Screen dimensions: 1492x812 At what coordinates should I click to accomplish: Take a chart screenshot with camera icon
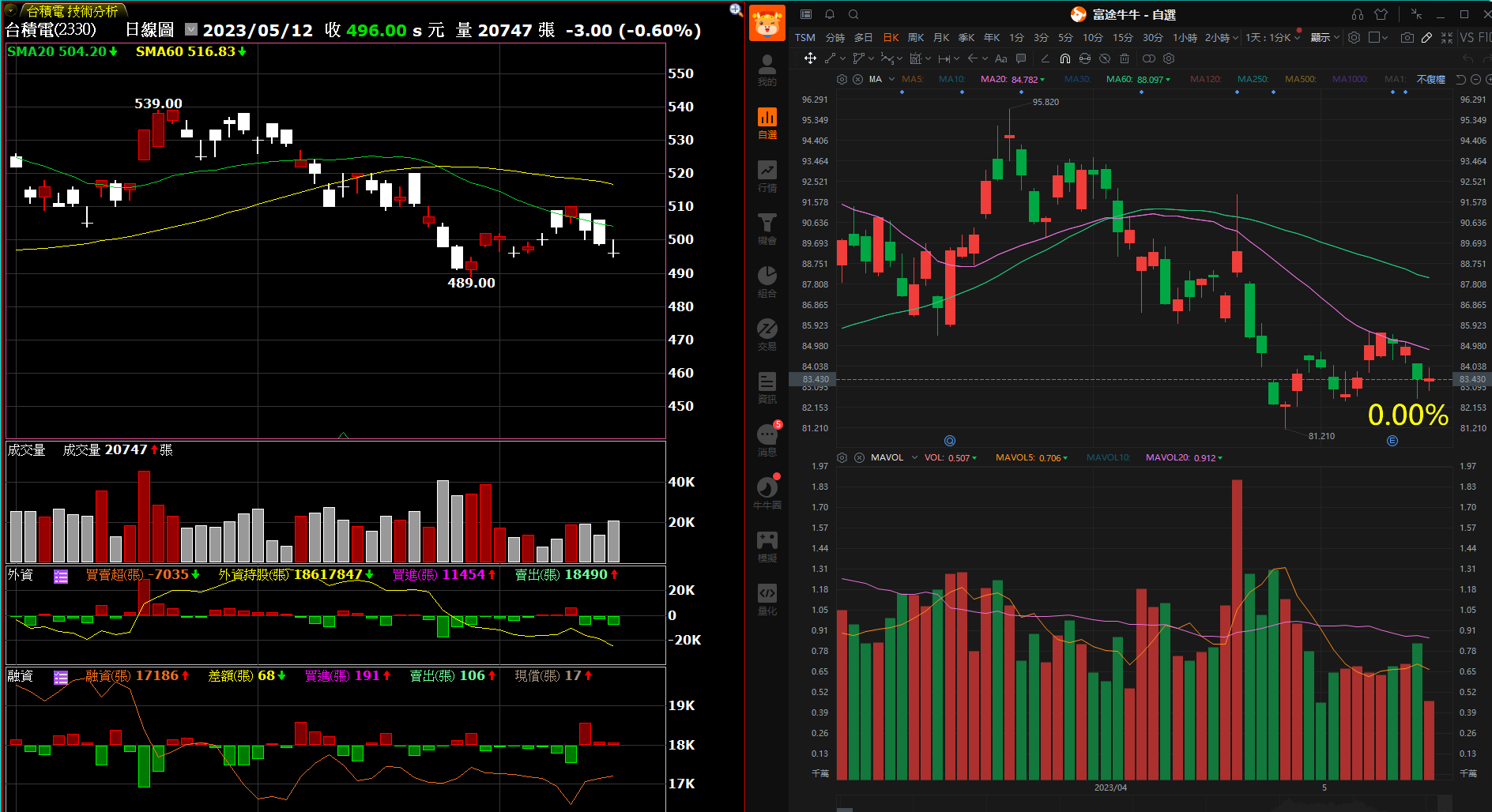click(x=1407, y=37)
